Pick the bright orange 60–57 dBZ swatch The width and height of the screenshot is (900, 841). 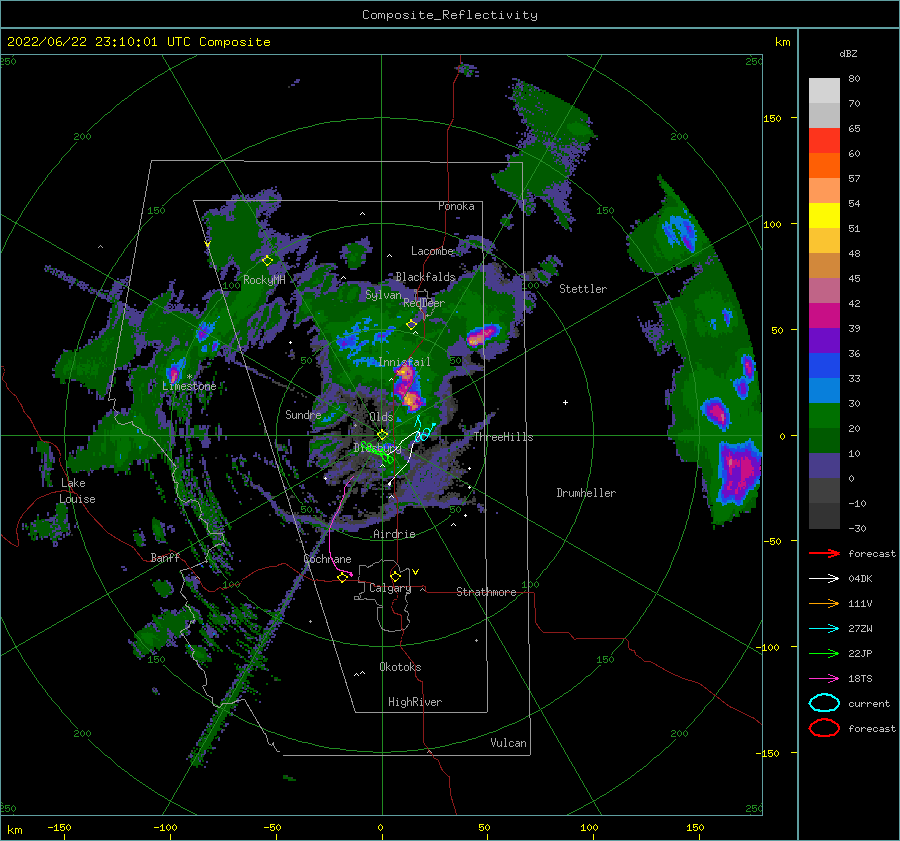[x=824, y=166]
